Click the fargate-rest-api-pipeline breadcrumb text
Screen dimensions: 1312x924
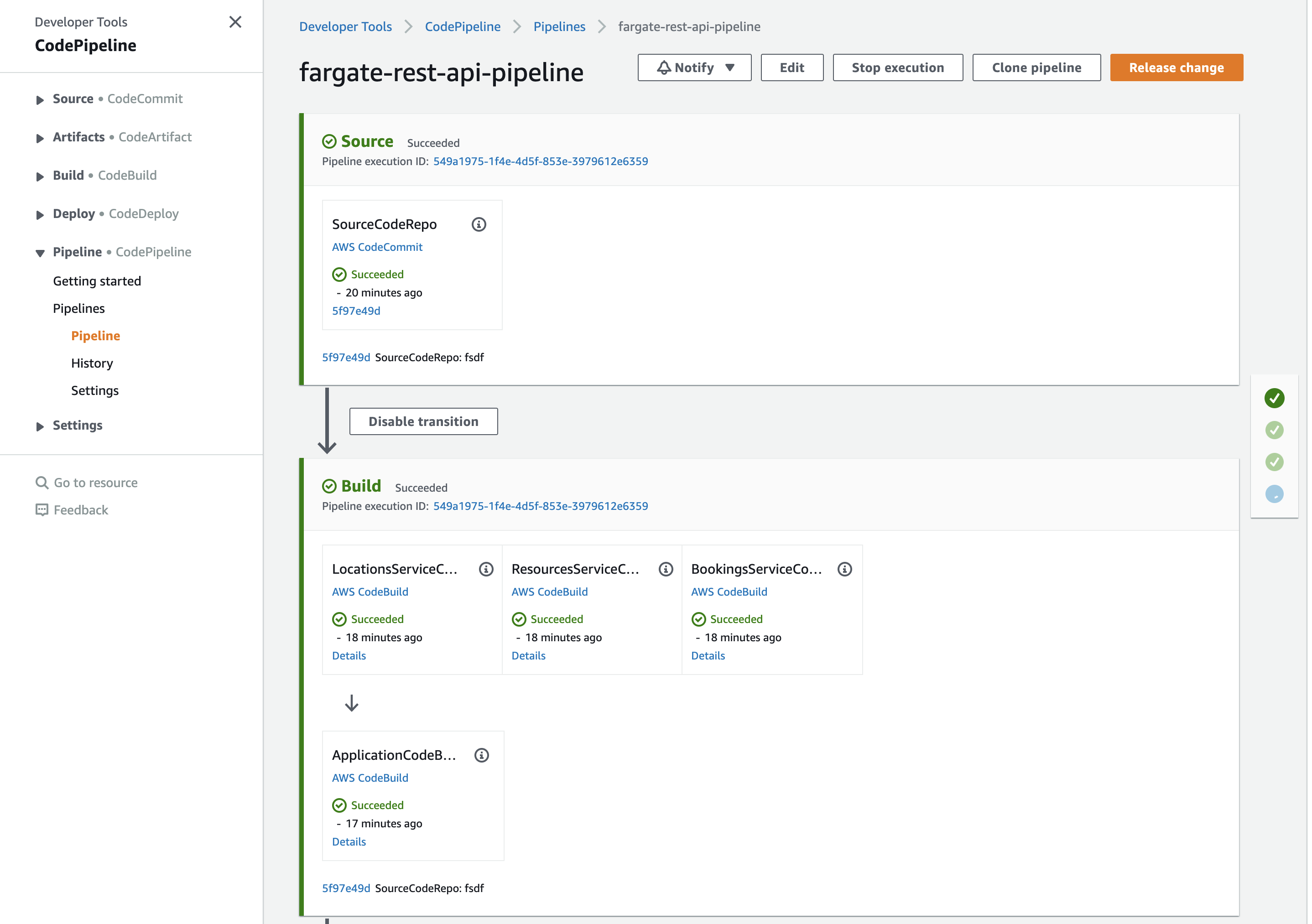pos(688,26)
